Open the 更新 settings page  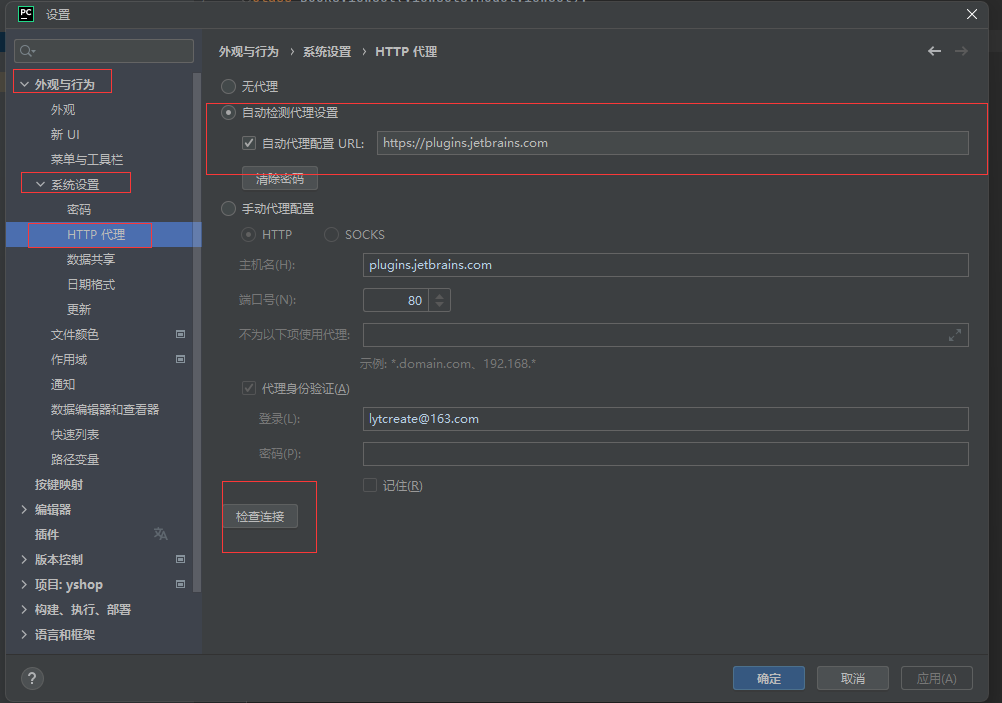tap(79, 309)
